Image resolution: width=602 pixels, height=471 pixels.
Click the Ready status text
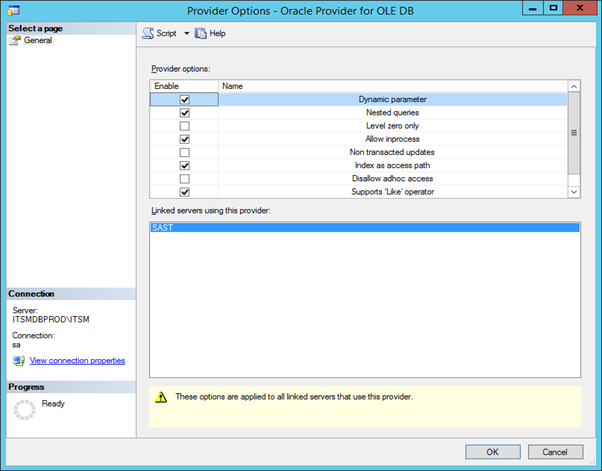pyautogui.click(x=53, y=404)
